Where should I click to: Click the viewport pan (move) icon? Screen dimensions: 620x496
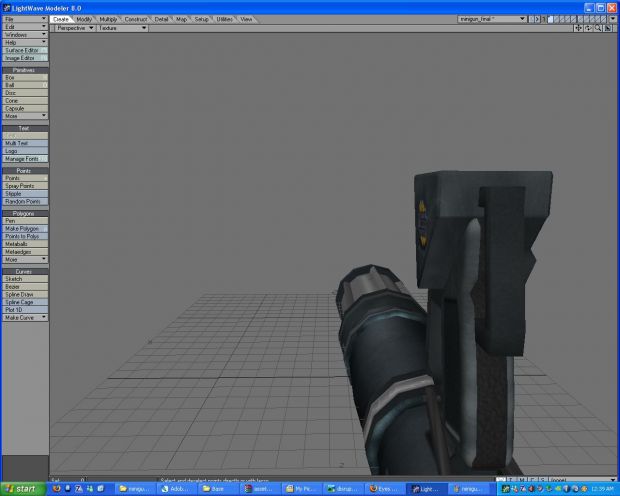pyautogui.click(x=578, y=28)
